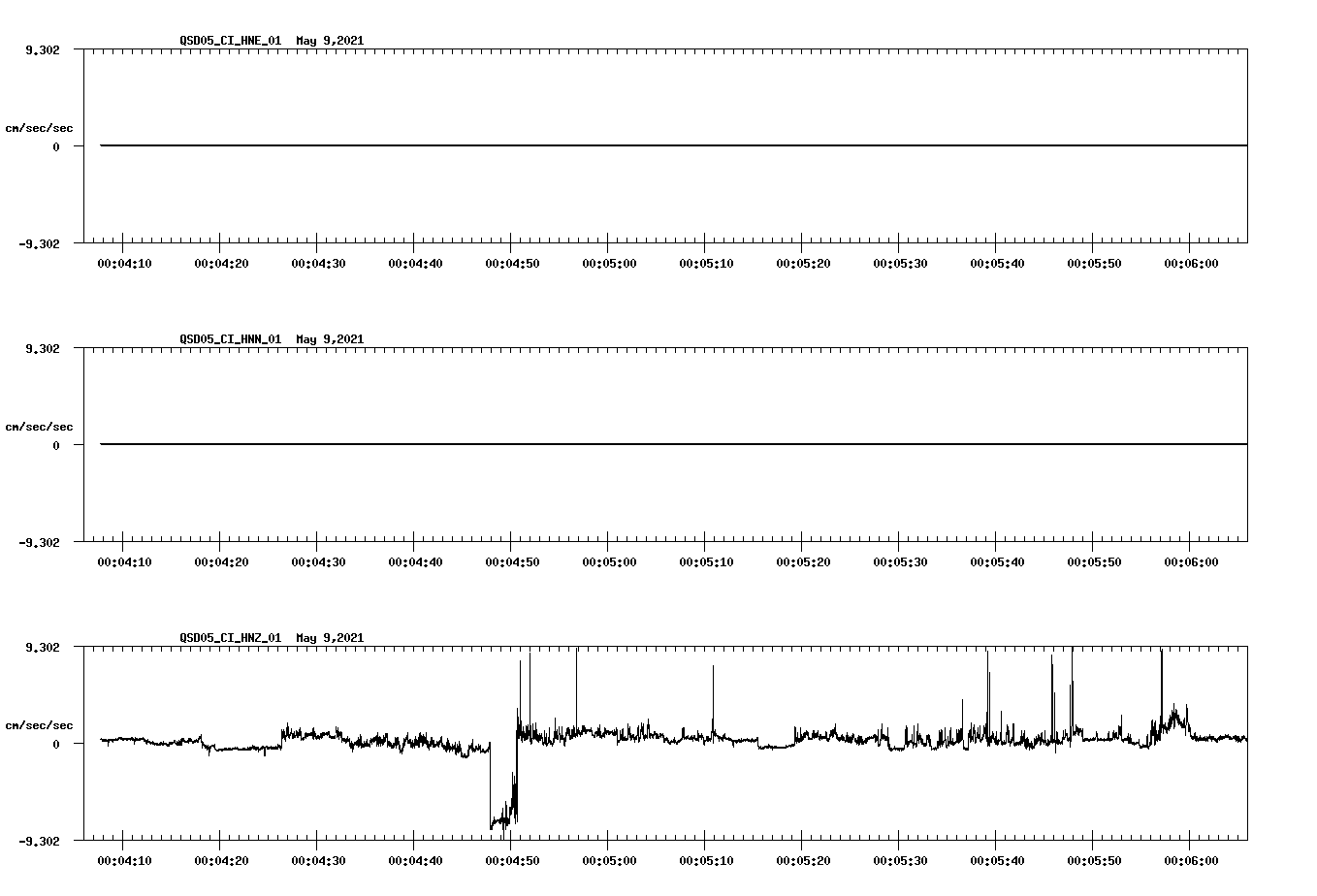Click the May 9,2021 date on bottom trace
Image resolution: width=1317 pixels, height=896 pixels.
pyautogui.click(x=330, y=638)
